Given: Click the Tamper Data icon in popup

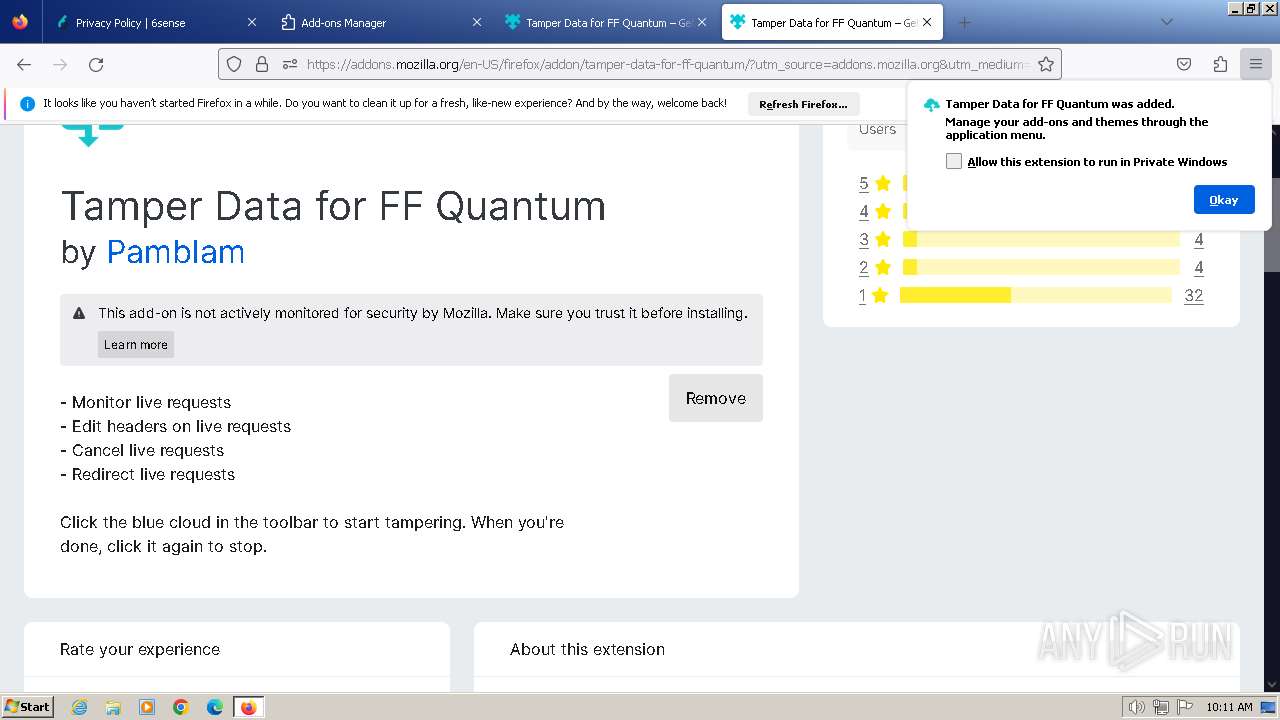Looking at the screenshot, I should [931, 105].
